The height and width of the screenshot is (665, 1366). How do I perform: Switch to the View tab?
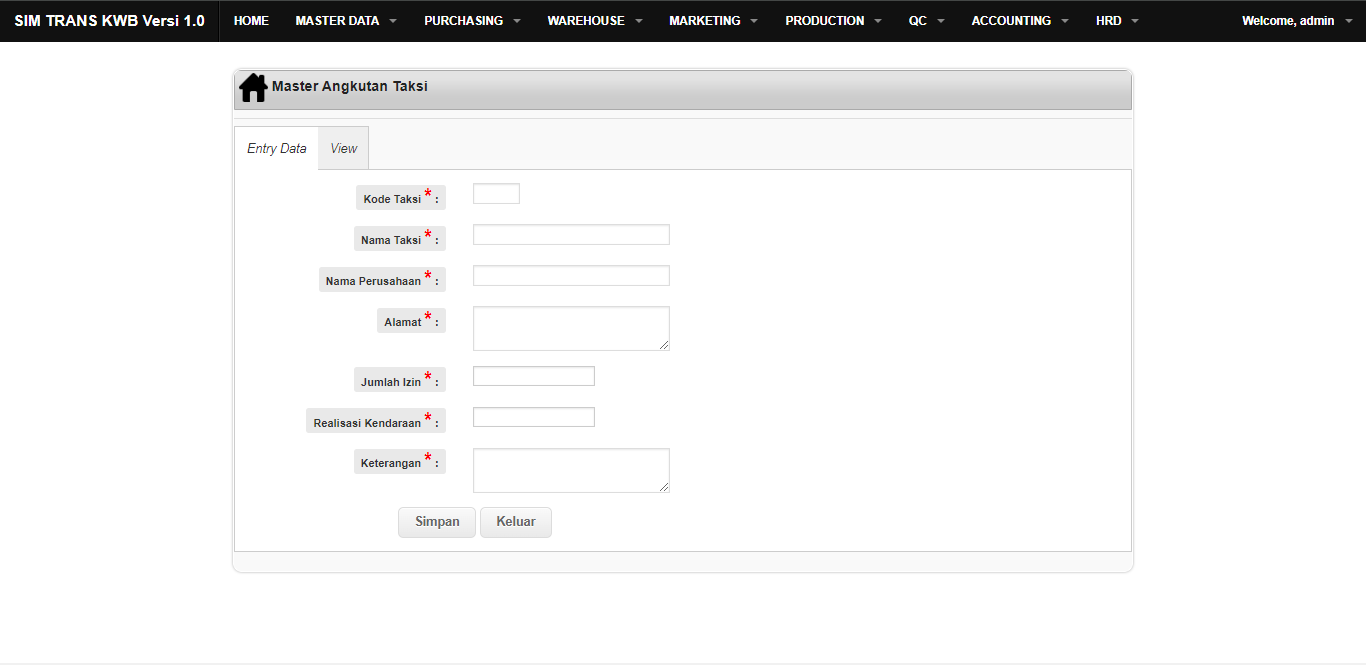click(343, 148)
